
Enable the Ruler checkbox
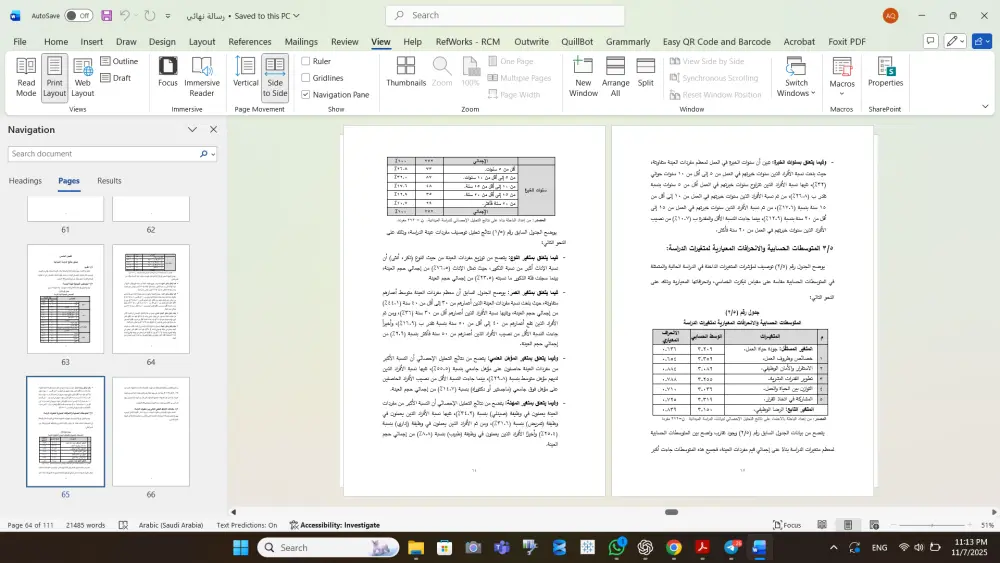305,61
